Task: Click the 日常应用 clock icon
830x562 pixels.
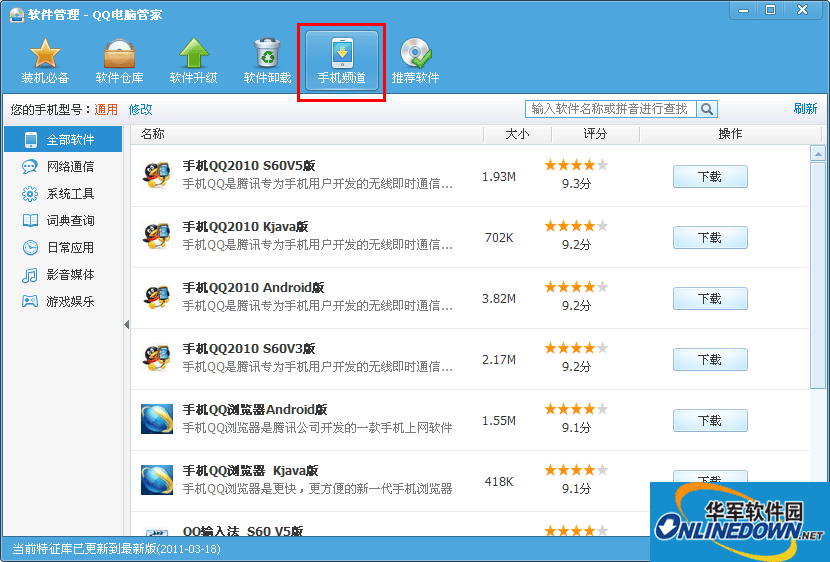Action: pos(30,247)
